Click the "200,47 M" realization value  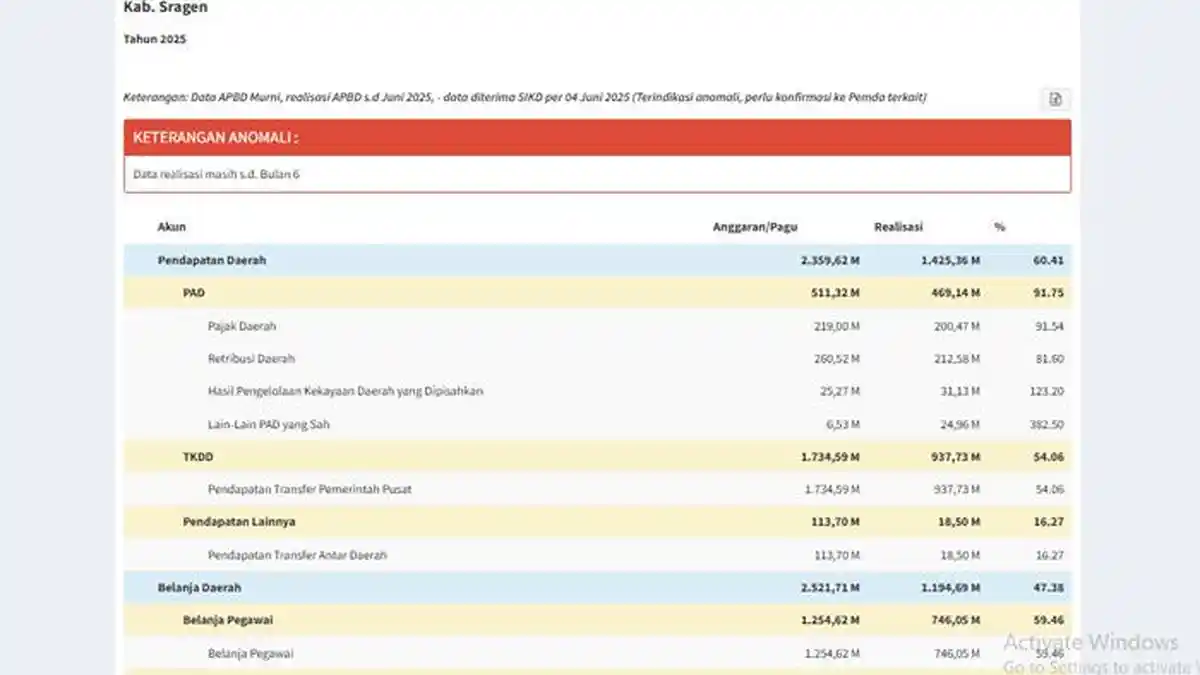(957, 326)
